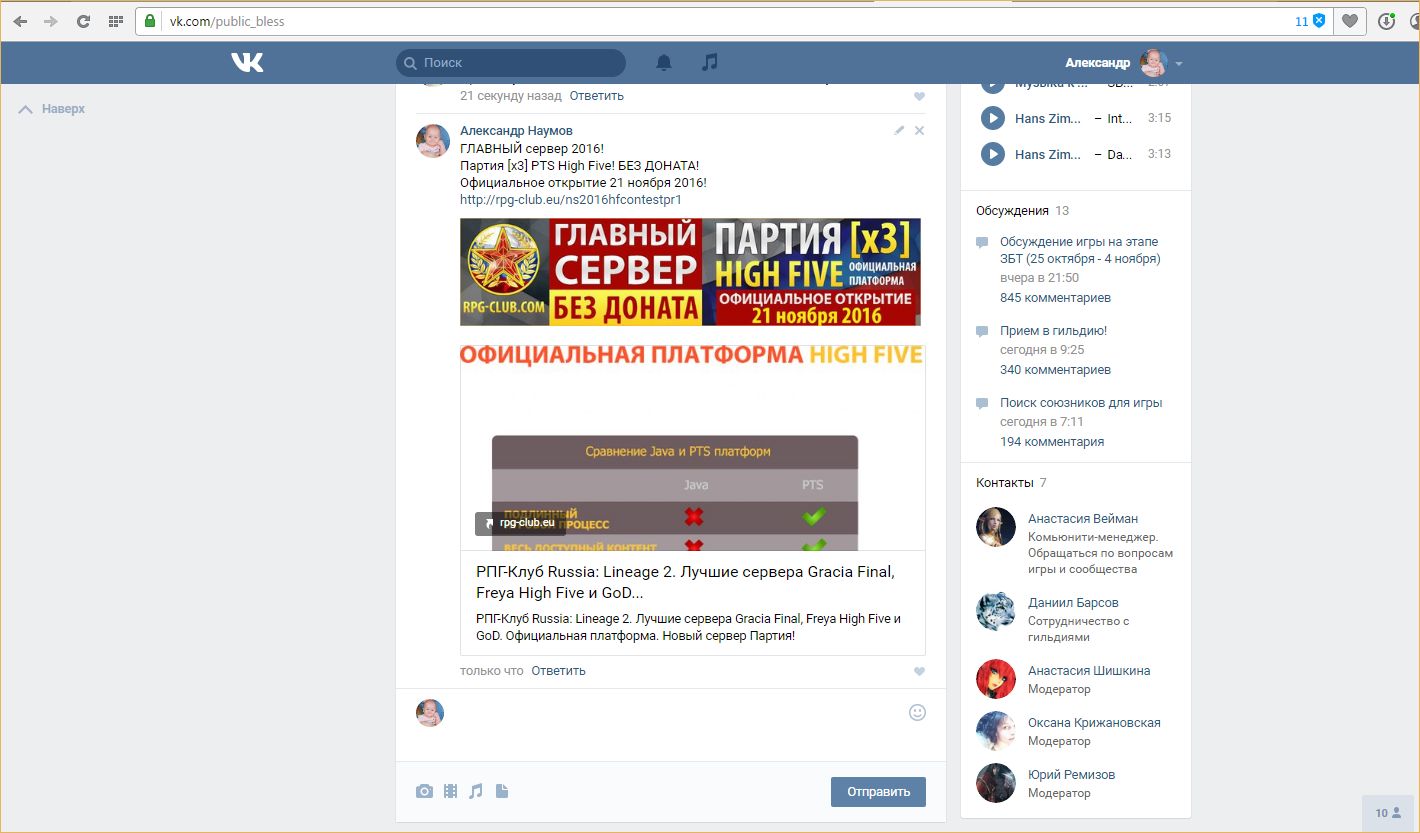Go back with the browser back arrow
Viewport: 1420px width, 833px height.
pyautogui.click(x=20, y=21)
